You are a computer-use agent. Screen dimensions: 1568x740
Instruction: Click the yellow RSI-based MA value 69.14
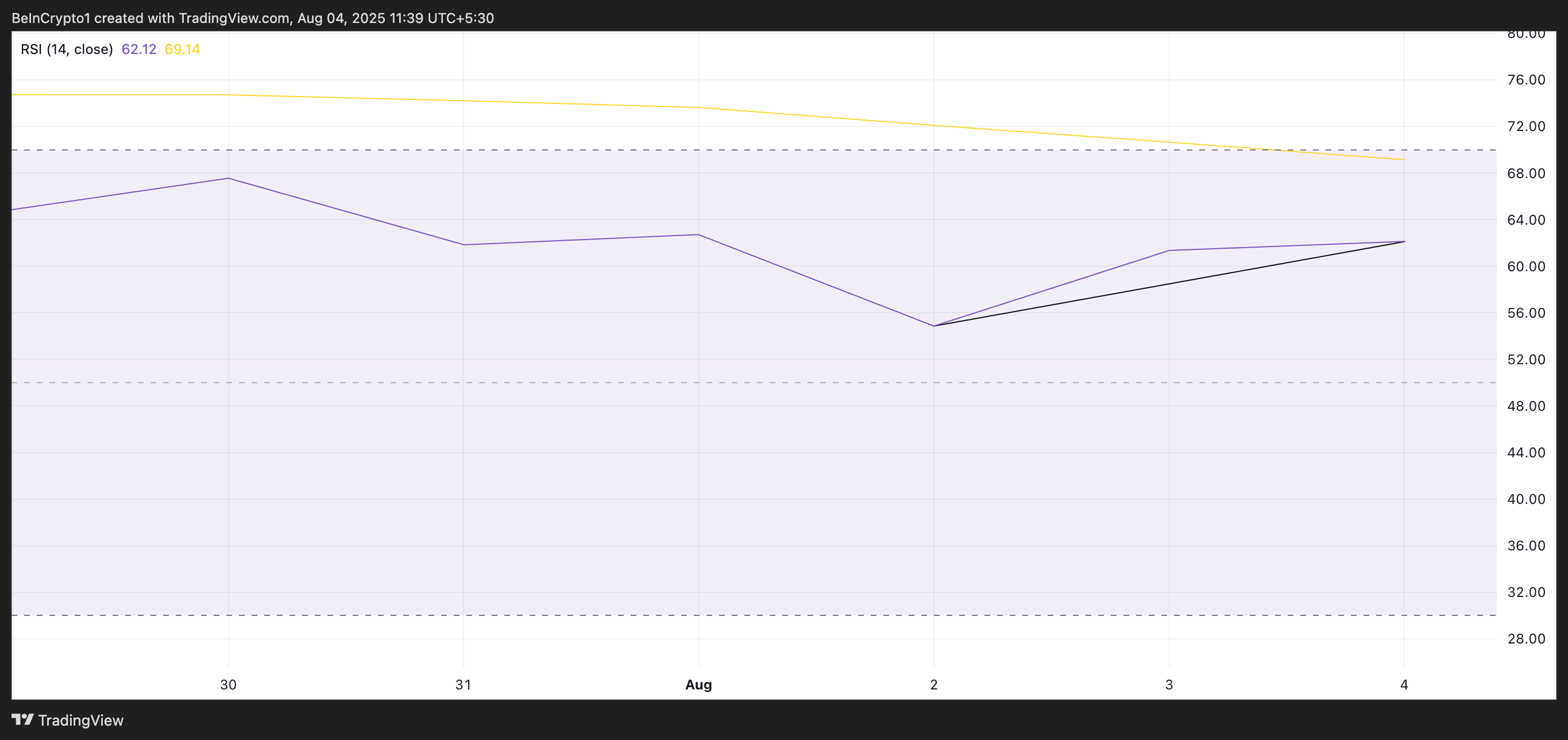[182, 49]
